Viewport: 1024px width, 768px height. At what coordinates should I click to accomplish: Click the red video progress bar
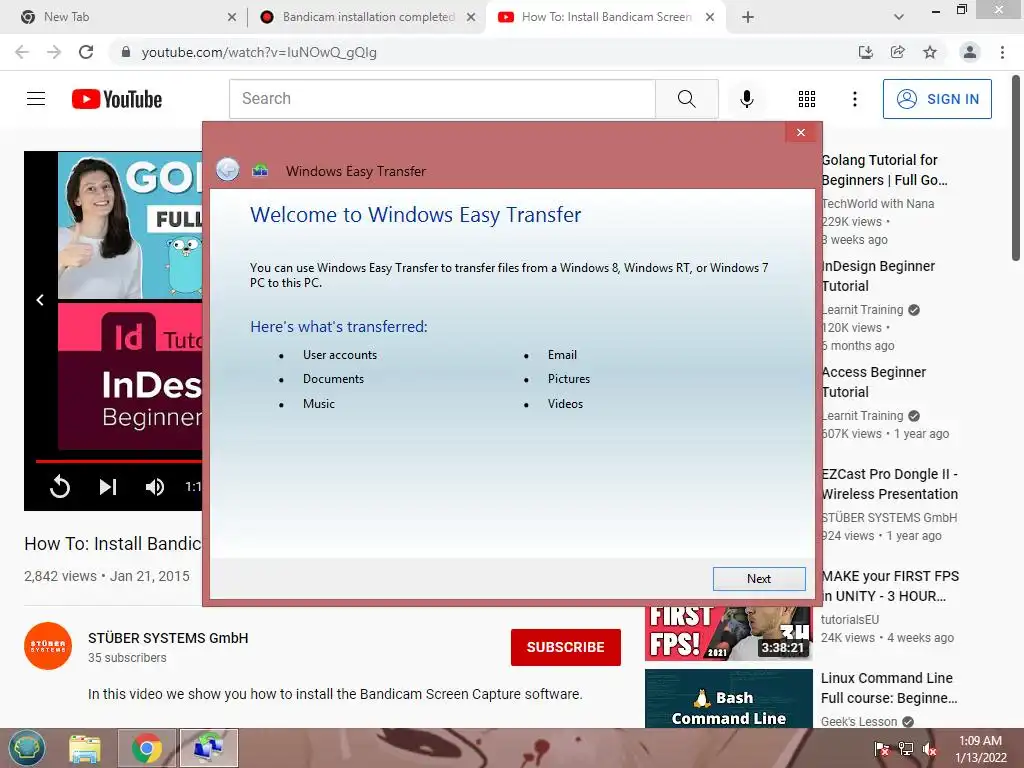click(119, 461)
